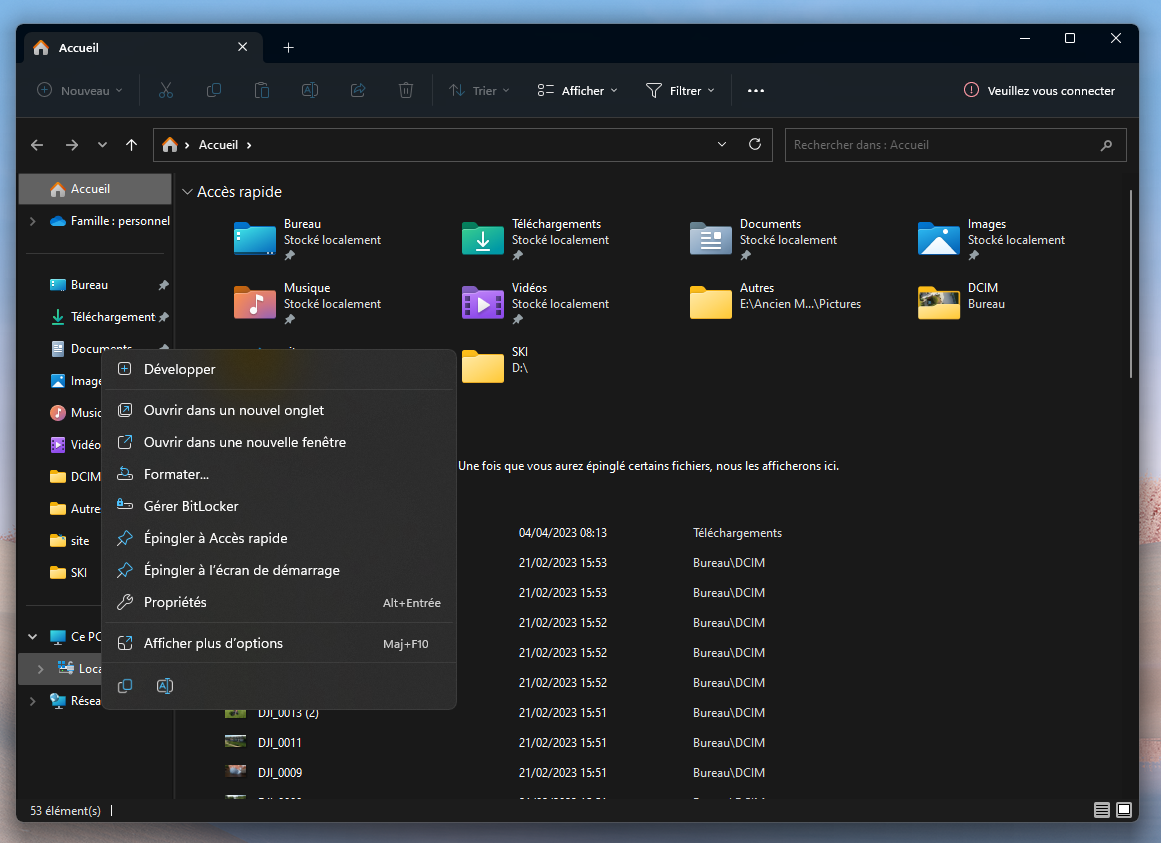The image size is (1161, 843).
Task: Open the Filtrer dropdown
Action: 680,91
